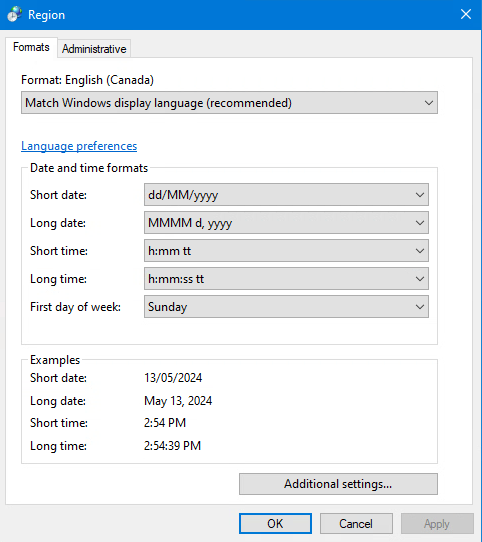Expand the Short date format dropdown

click(286, 195)
